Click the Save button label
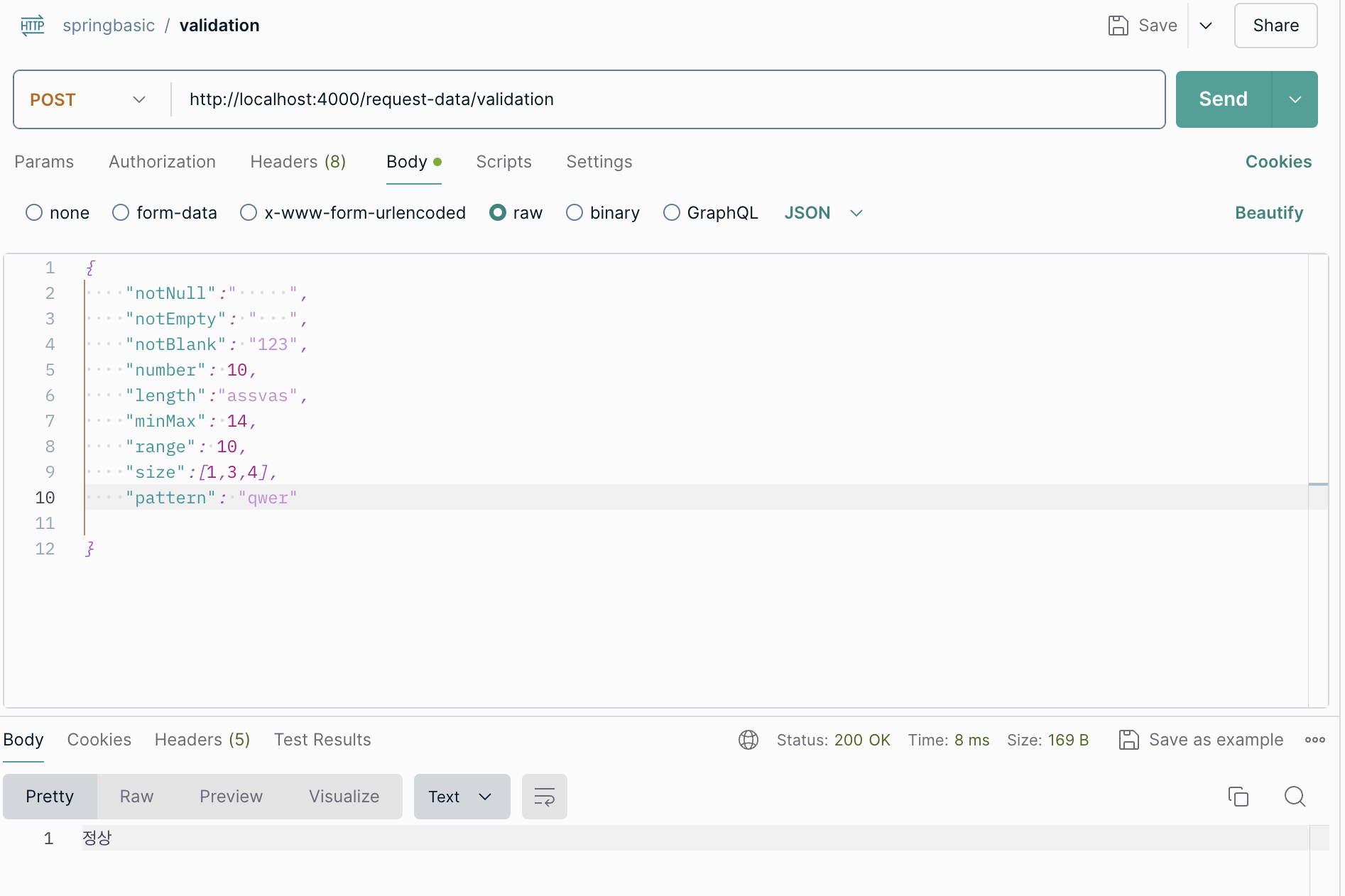Viewport: 1345px width, 896px height. coord(1158,26)
